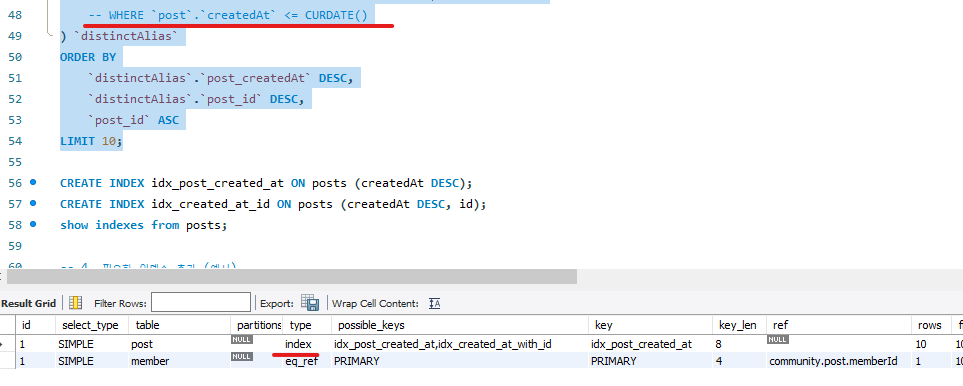Click the key_len cell with value 4

click(x=739, y=361)
